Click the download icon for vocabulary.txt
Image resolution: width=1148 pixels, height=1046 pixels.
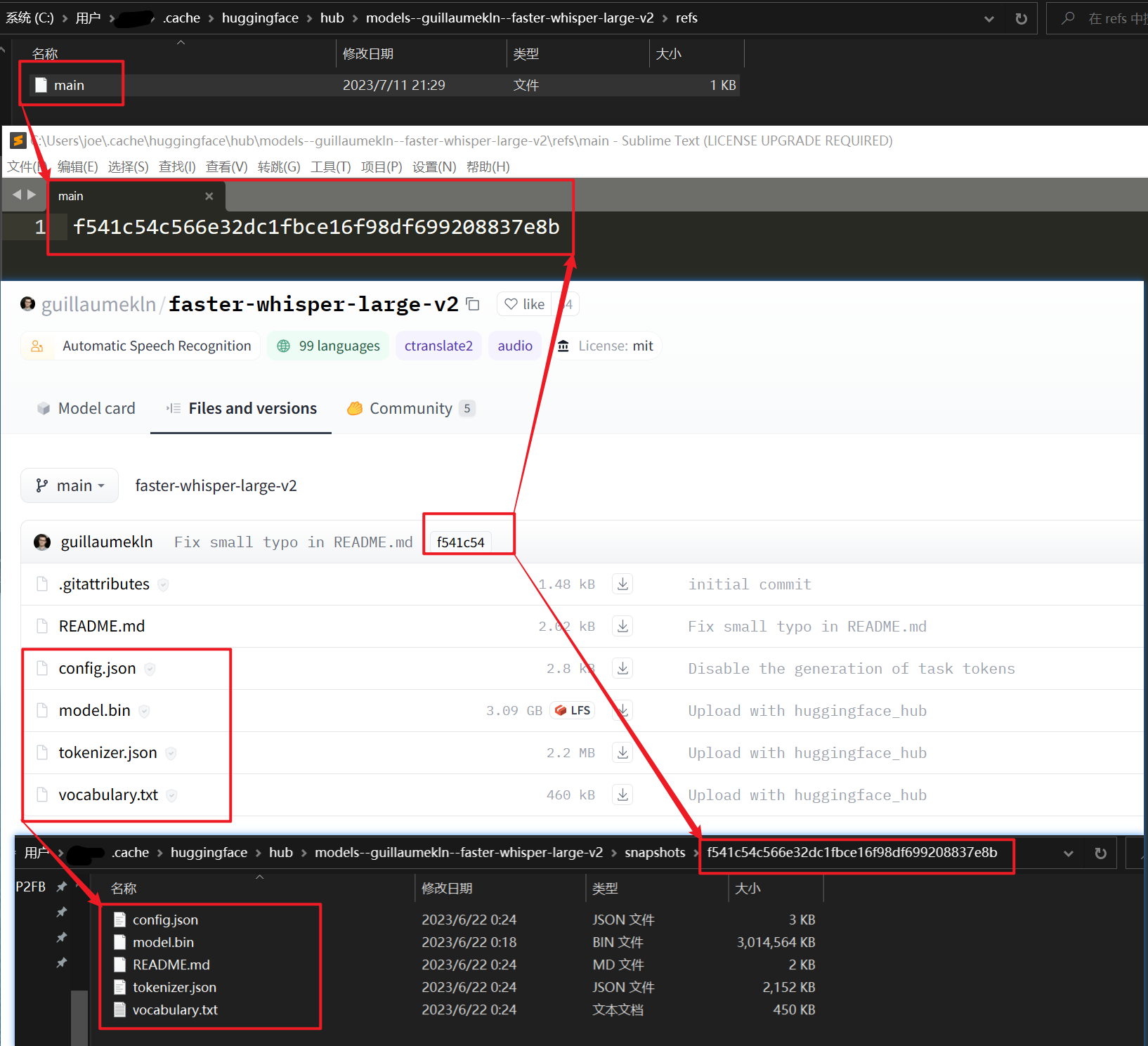point(622,795)
